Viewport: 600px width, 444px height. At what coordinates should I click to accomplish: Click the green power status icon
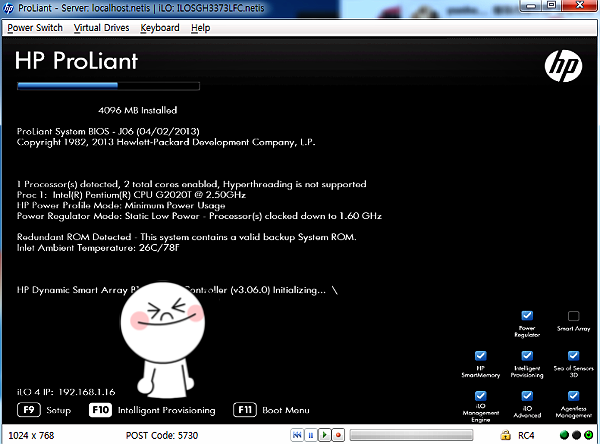click(x=589, y=435)
